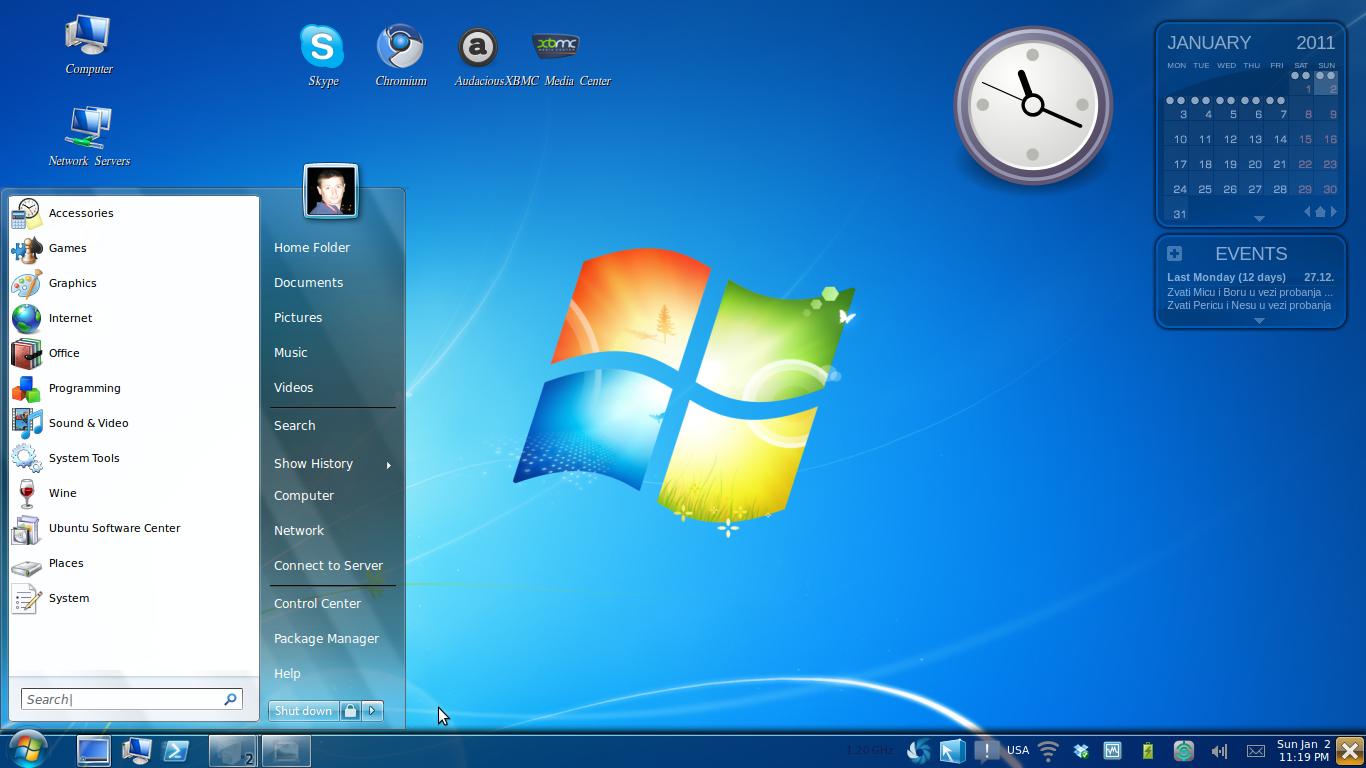Open the Internet category
The height and width of the screenshot is (768, 1366).
[133, 318]
